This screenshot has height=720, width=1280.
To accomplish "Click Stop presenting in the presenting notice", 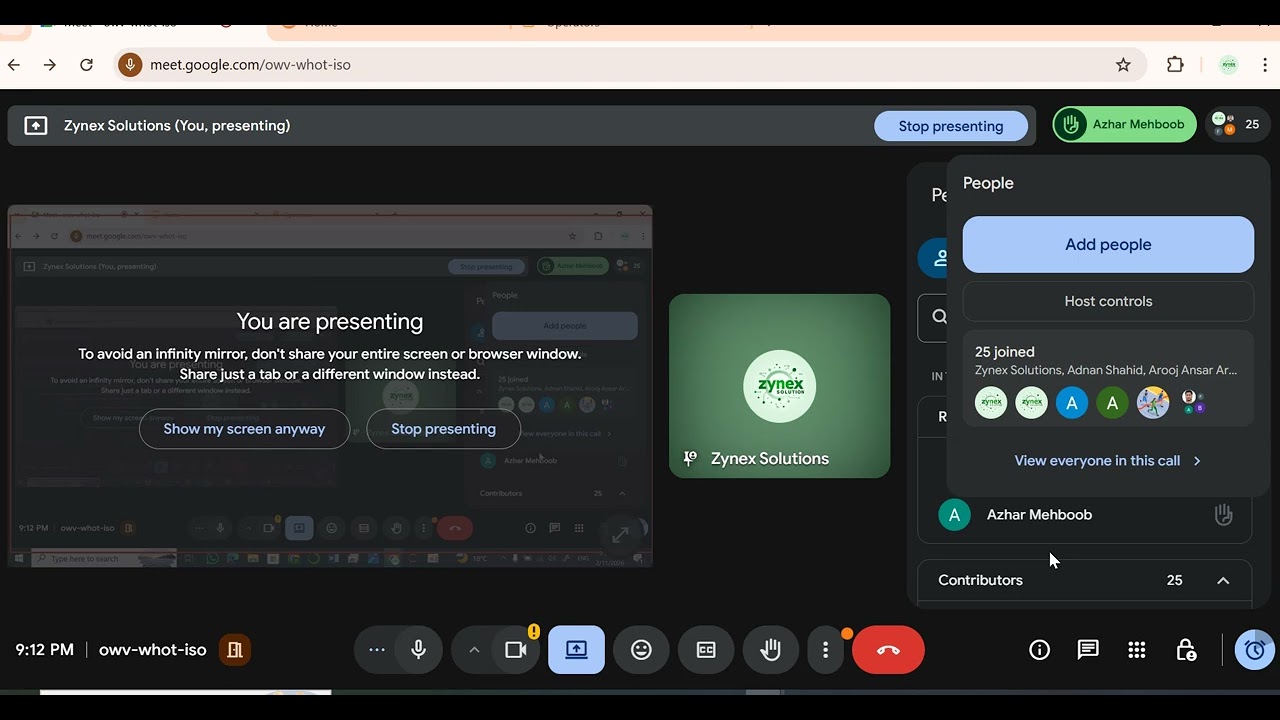I will pos(443,429).
